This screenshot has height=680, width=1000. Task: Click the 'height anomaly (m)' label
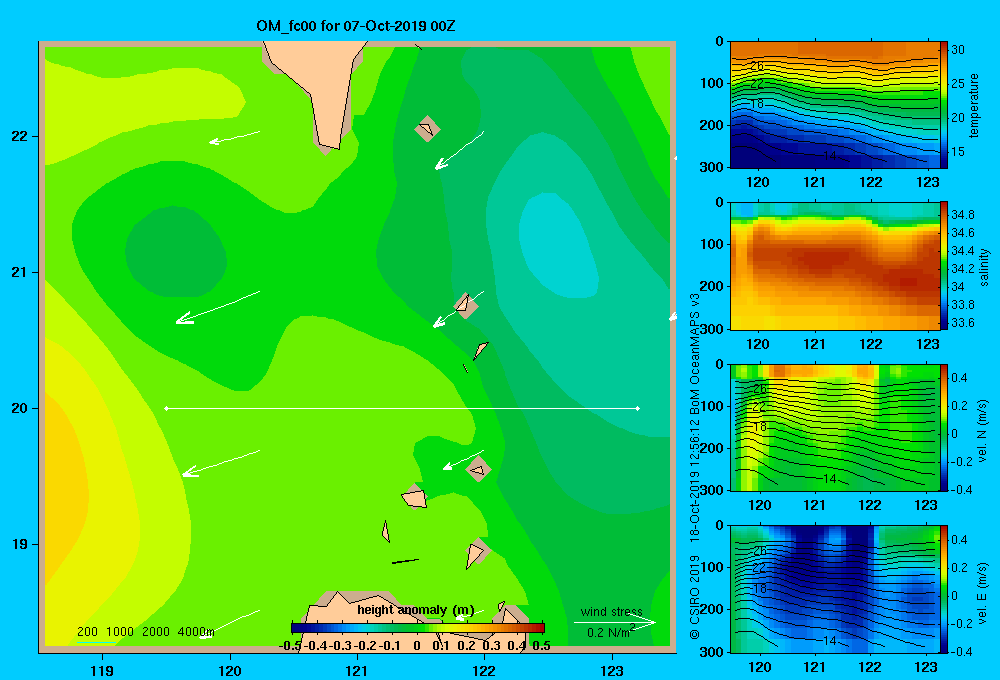click(x=416, y=610)
